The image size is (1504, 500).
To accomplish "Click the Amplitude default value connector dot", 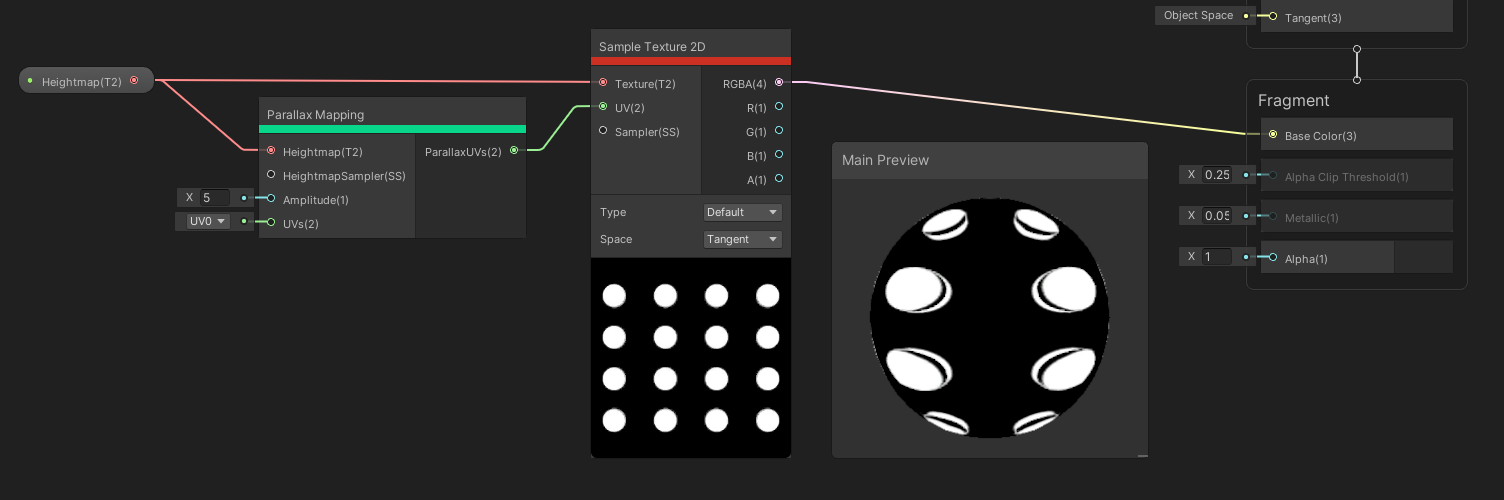I will (x=244, y=198).
